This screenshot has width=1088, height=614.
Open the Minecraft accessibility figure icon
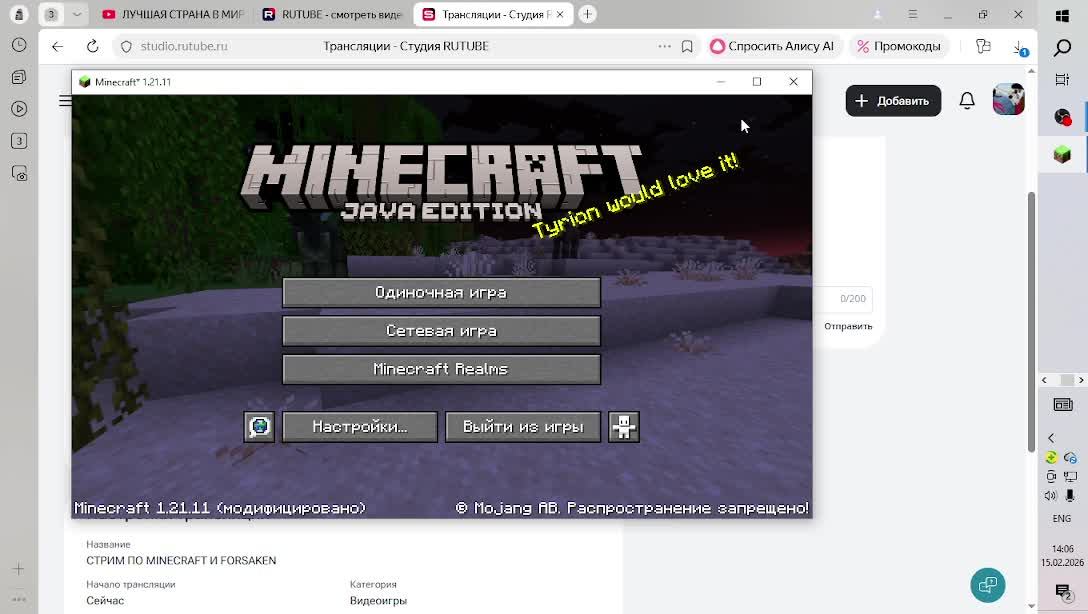[x=624, y=427]
